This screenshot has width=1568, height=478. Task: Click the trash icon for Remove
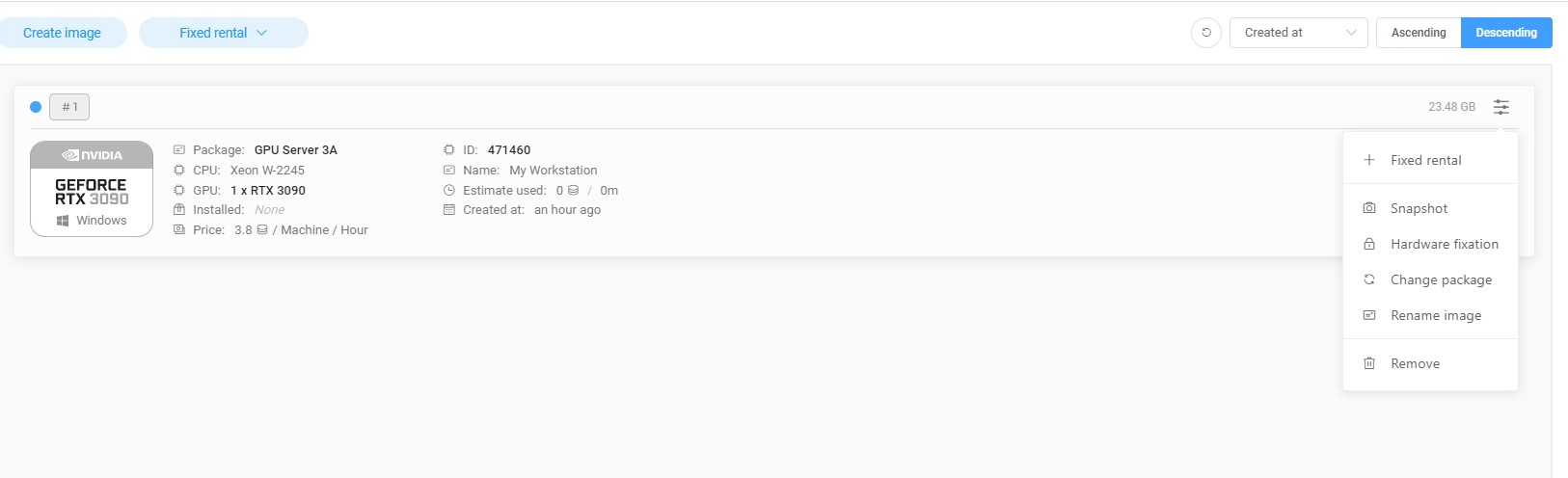[x=1369, y=363]
